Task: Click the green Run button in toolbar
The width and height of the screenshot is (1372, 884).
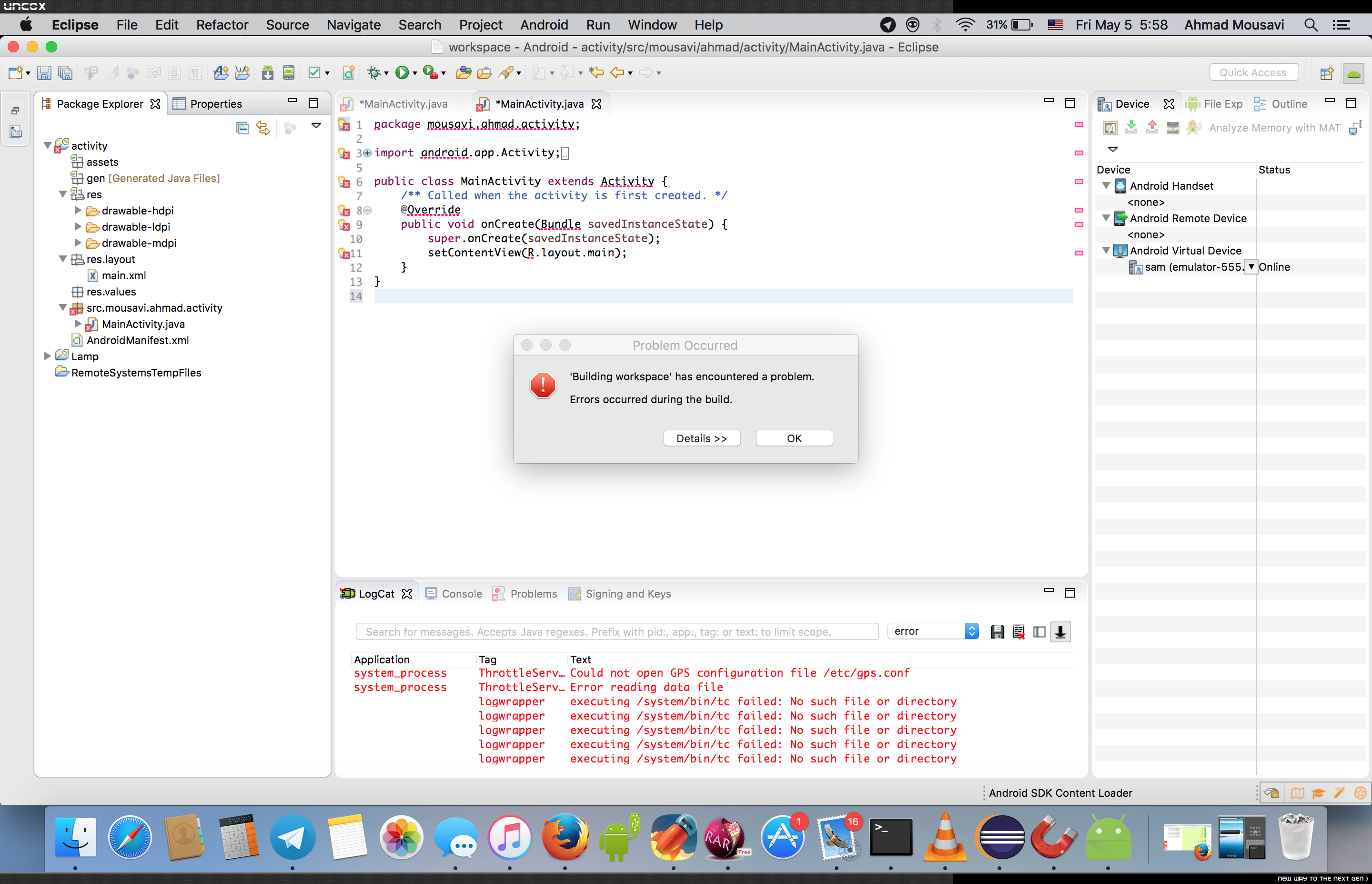Action: coord(402,73)
